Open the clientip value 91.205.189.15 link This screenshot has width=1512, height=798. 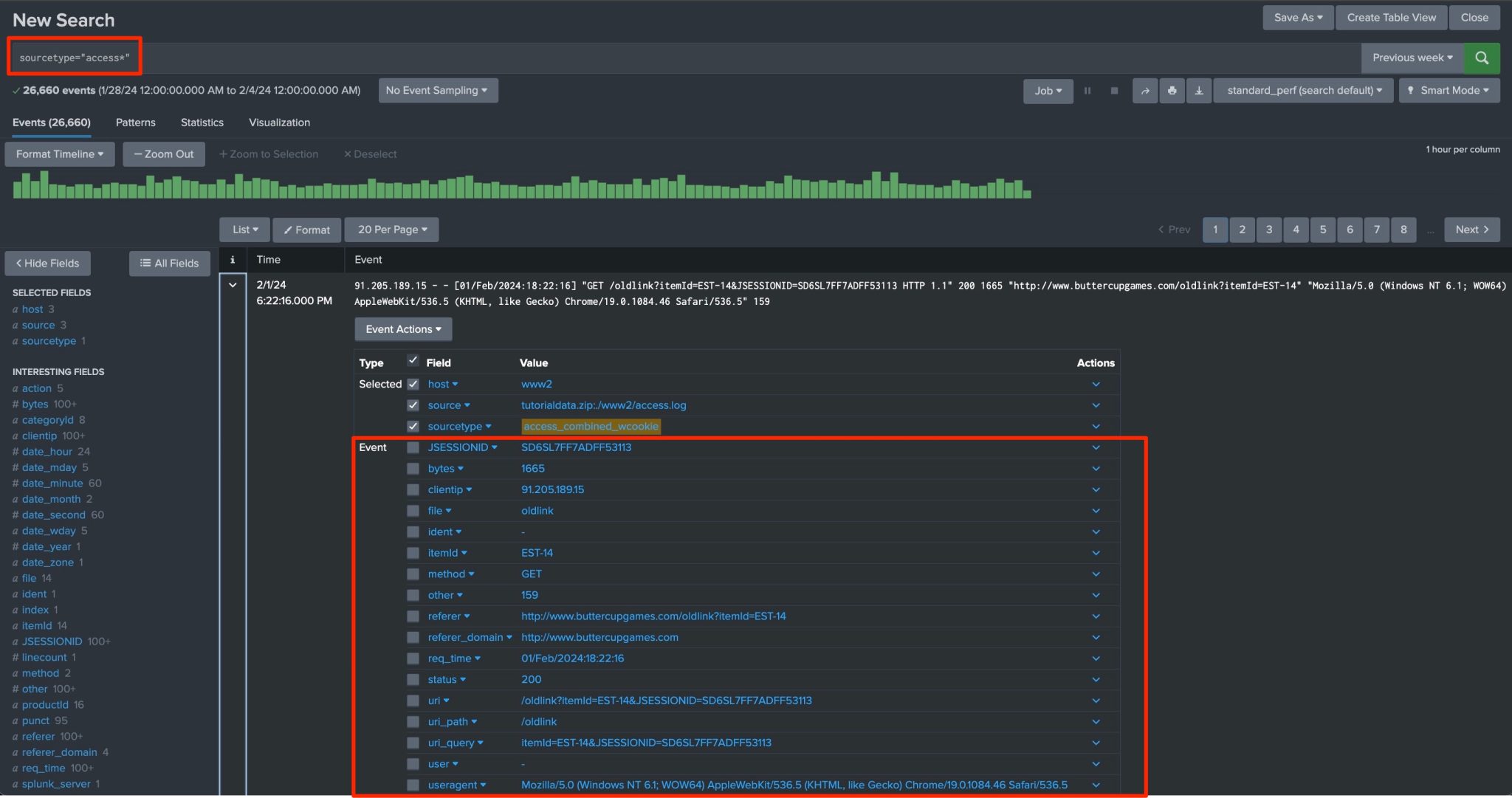(553, 489)
